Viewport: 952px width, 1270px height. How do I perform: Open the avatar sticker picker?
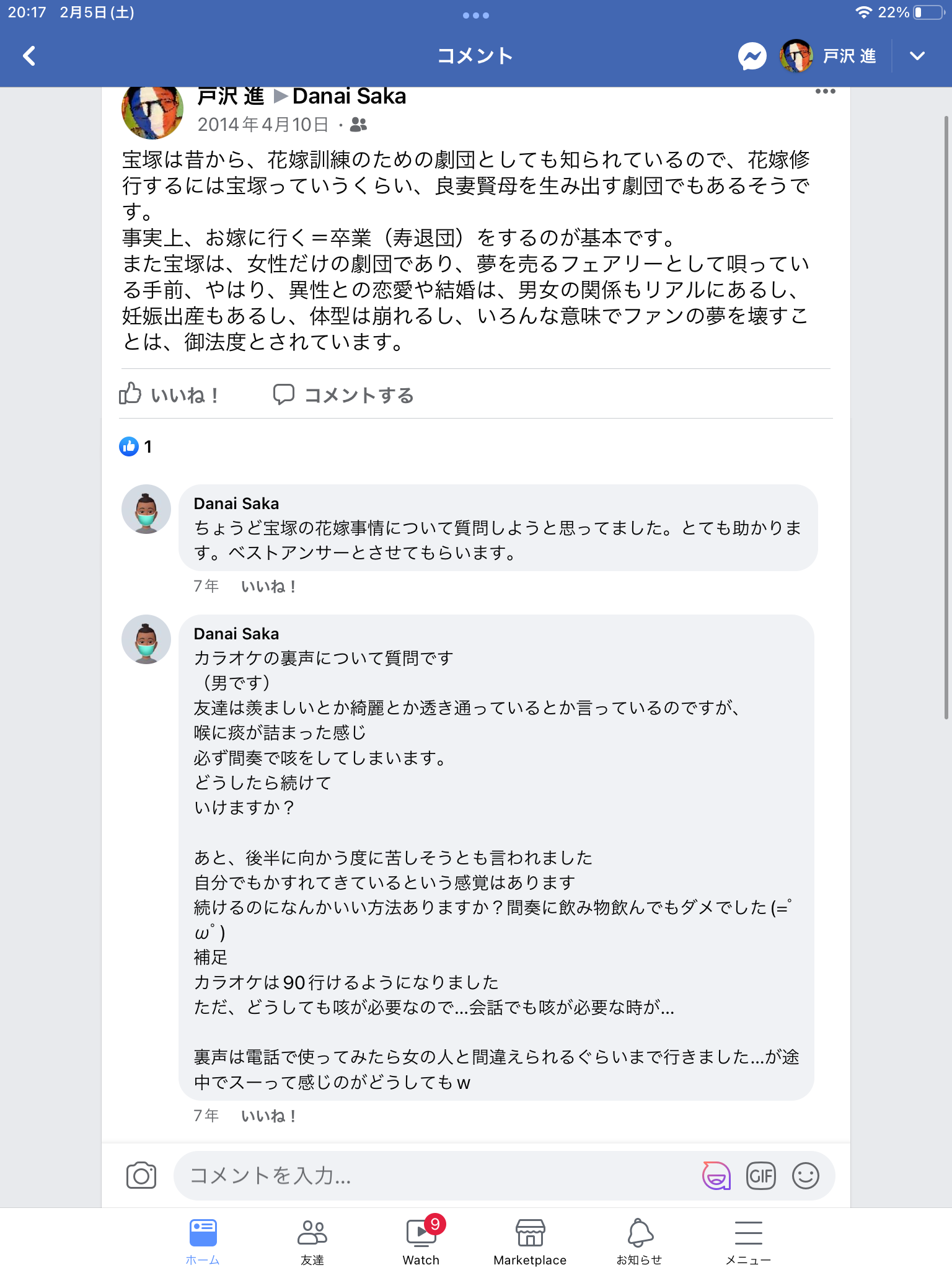pos(716,1176)
